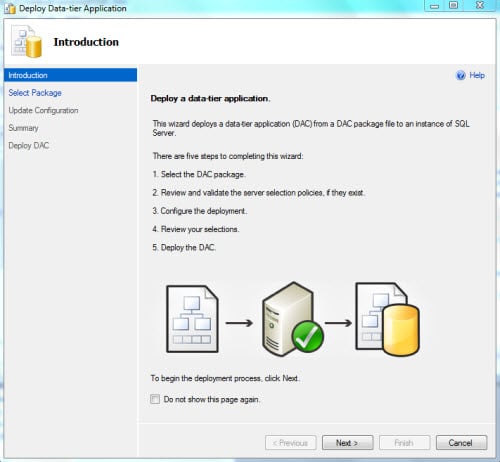This screenshot has height=462, width=500.
Task: Click the wizard header database icon beside Introduction
Action: pyautogui.click(x=27, y=41)
